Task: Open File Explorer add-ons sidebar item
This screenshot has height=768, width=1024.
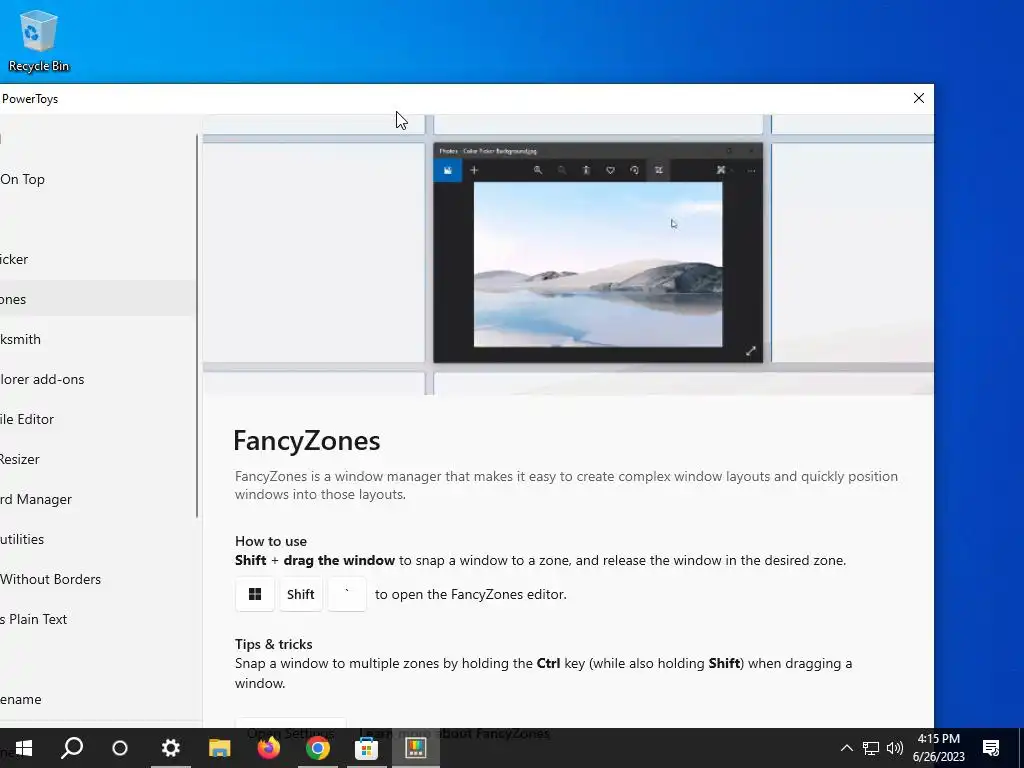Action: coord(97,379)
